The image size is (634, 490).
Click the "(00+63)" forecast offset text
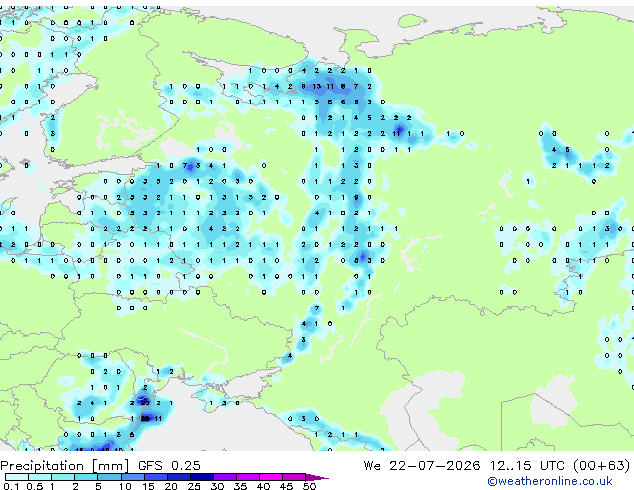click(602, 466)
